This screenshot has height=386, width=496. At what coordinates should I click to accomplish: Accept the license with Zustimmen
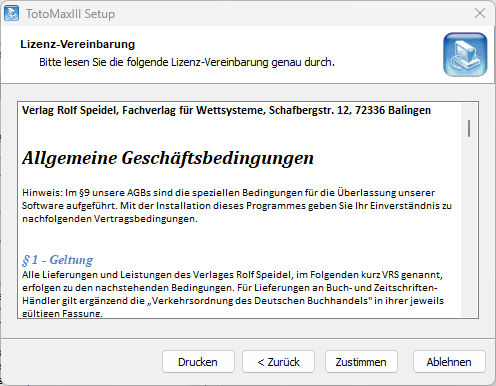coord(361,362)
